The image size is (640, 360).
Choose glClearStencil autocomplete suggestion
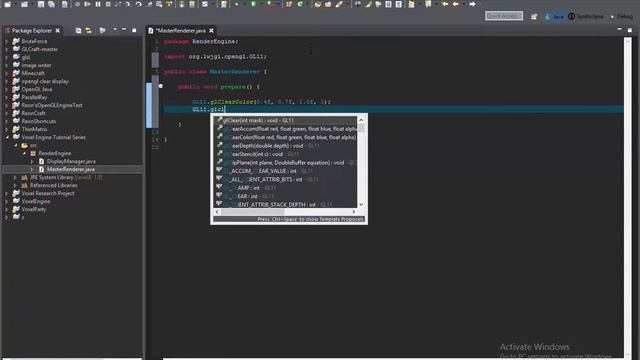[286, 154]
